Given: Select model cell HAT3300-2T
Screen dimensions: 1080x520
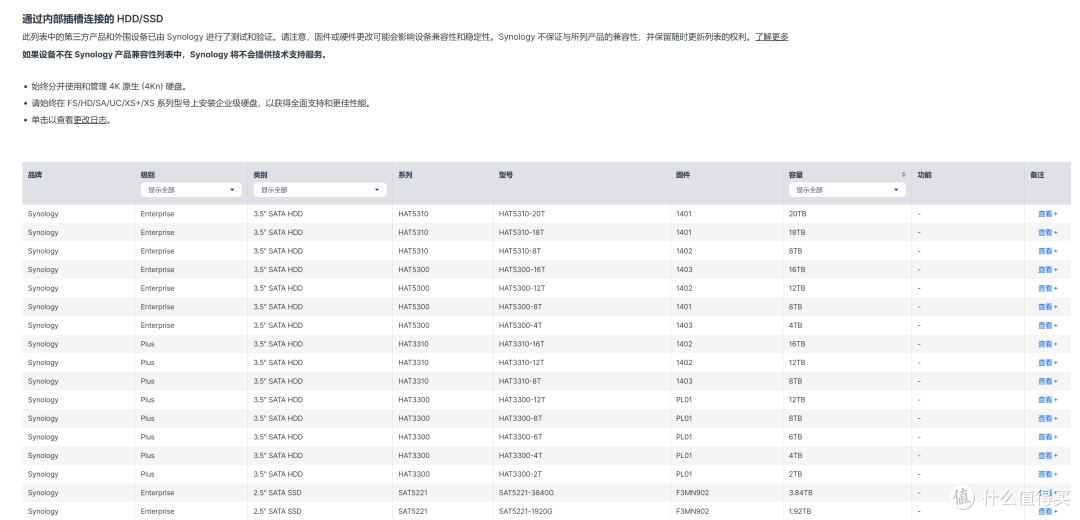Looking at the screenshot, I should click(x=520, y=475).
